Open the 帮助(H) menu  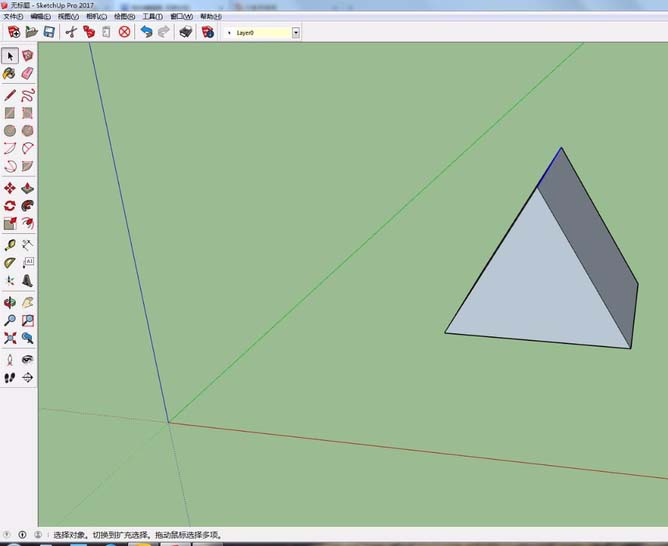[x=211, y=16]
